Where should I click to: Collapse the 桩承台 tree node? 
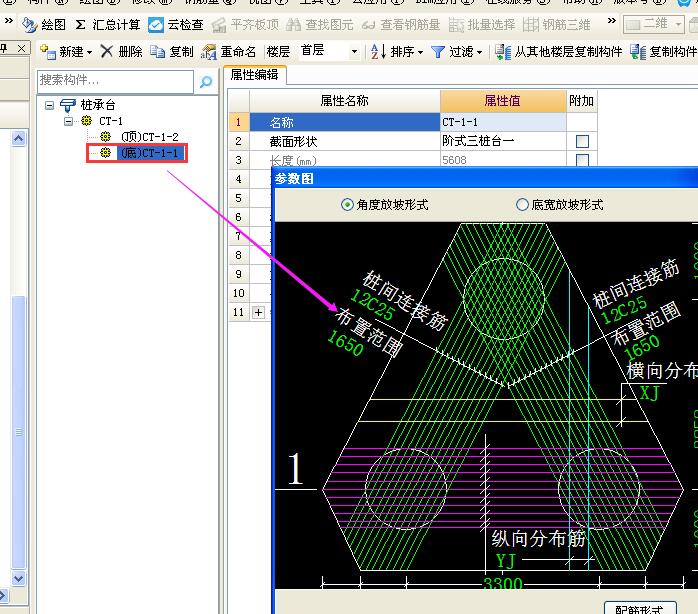49,106
